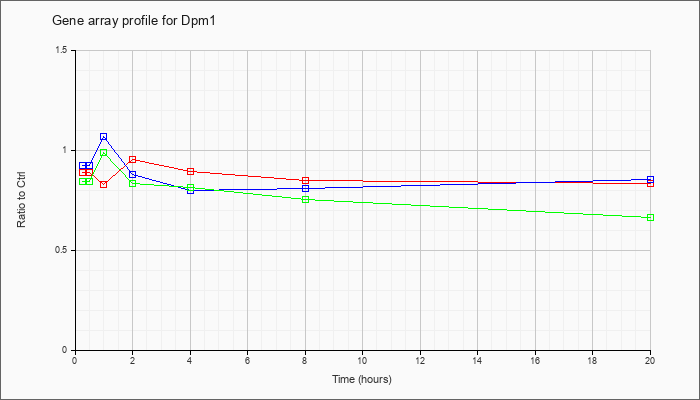700x400 pixels.
Task: Click the green marker at 8 hours
Action: (305, 199)
